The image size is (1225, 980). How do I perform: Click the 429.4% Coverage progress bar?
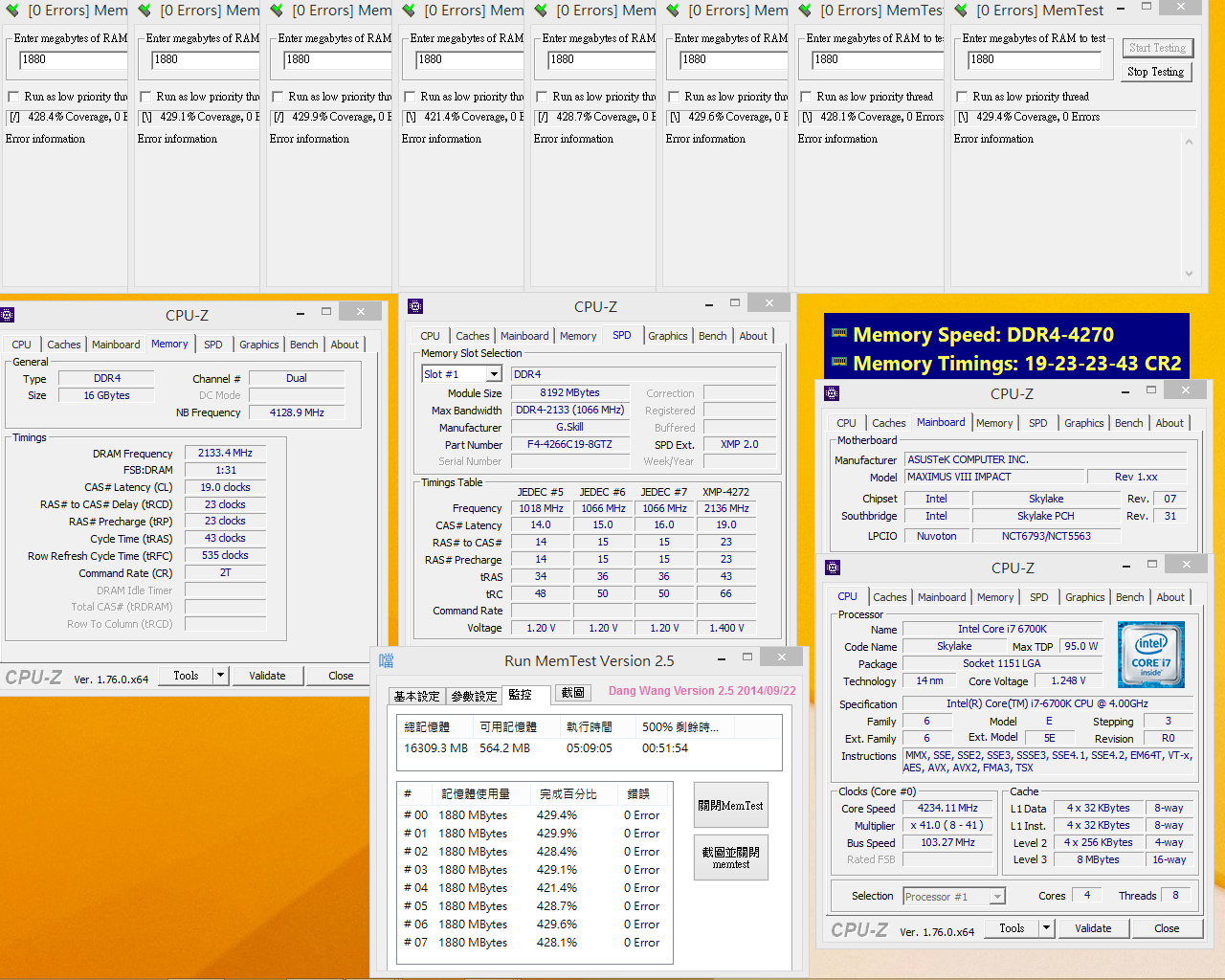pyautogui.click(x=1076, y=116)
